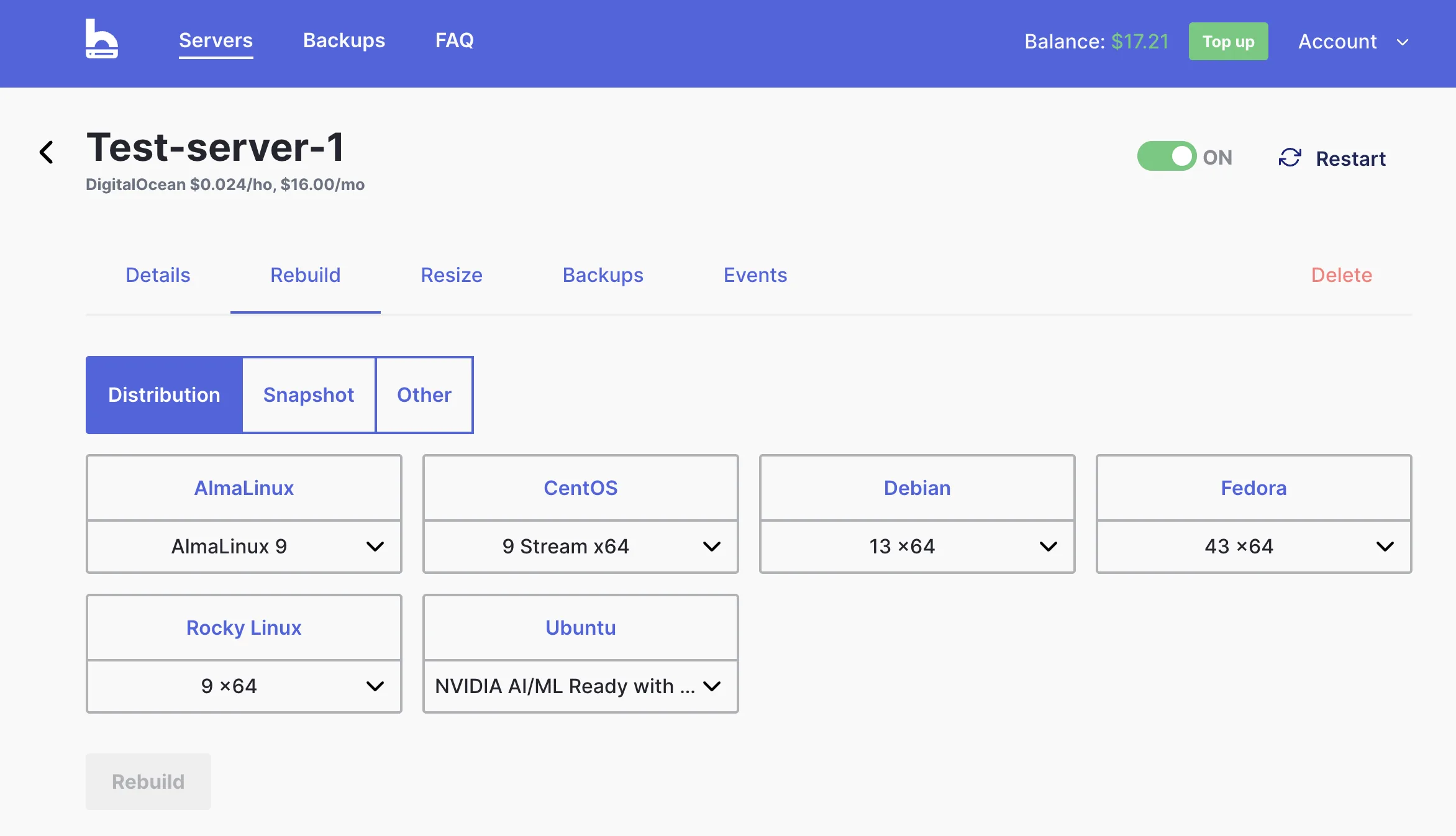Choose the Ubuntu distribution card

coord(581,628)
